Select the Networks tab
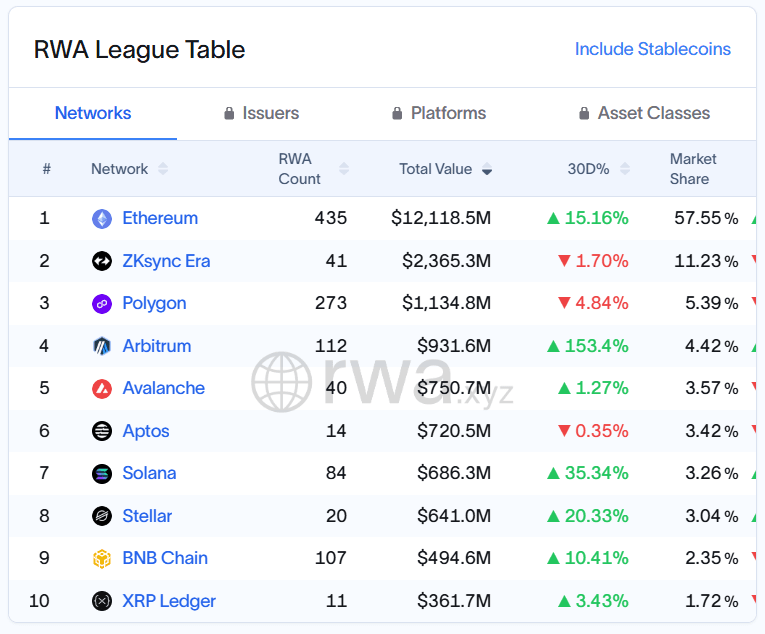This screenshot has height=634, width=765. click(93, 113)
